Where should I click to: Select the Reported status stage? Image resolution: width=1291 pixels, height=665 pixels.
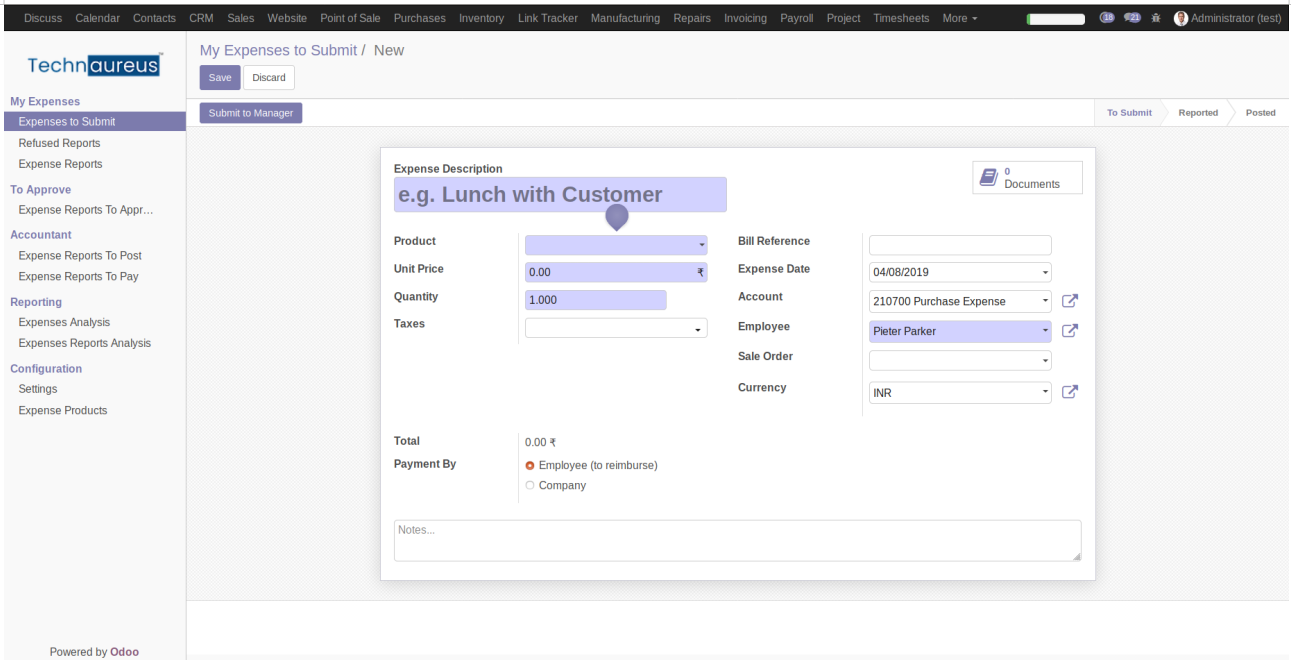(x=1198, y=113)
